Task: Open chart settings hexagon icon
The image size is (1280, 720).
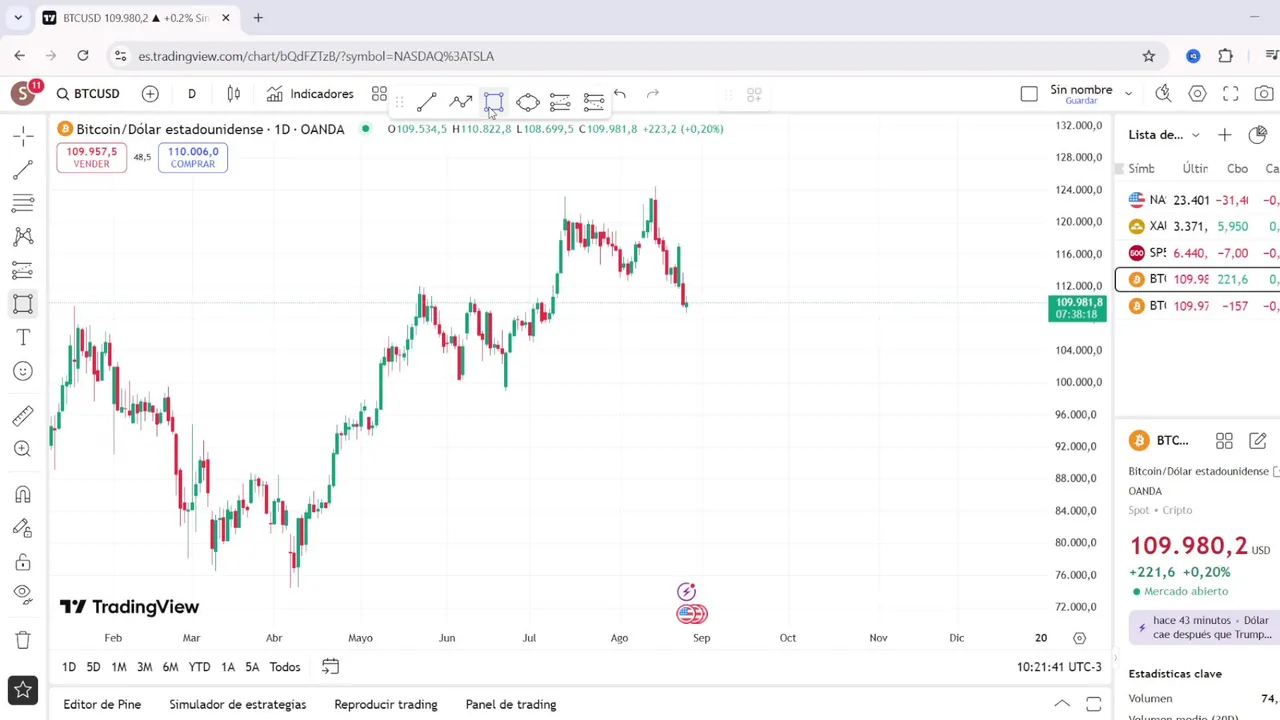Action: pos(1197,94)
